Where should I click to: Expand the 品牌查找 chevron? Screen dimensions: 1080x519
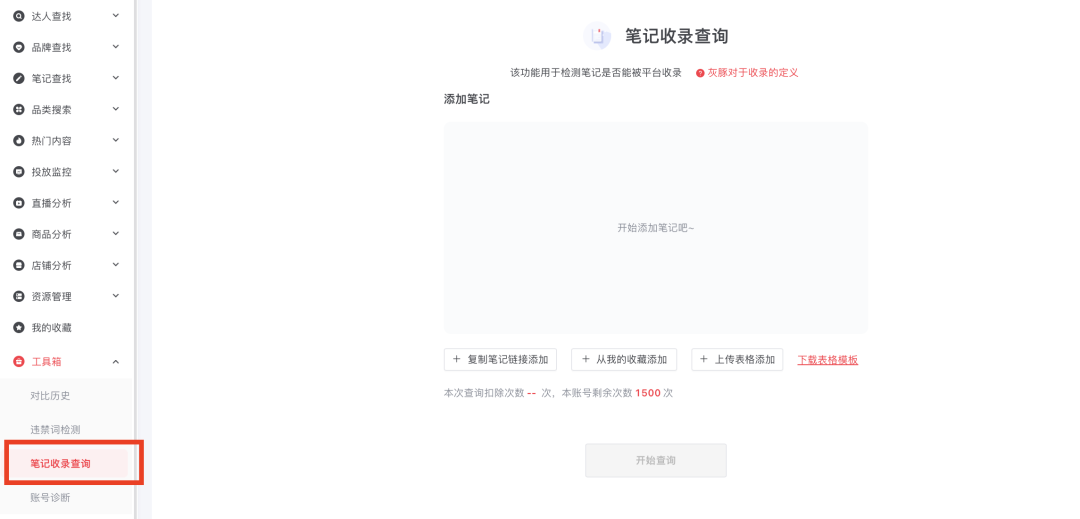[116, 47]
